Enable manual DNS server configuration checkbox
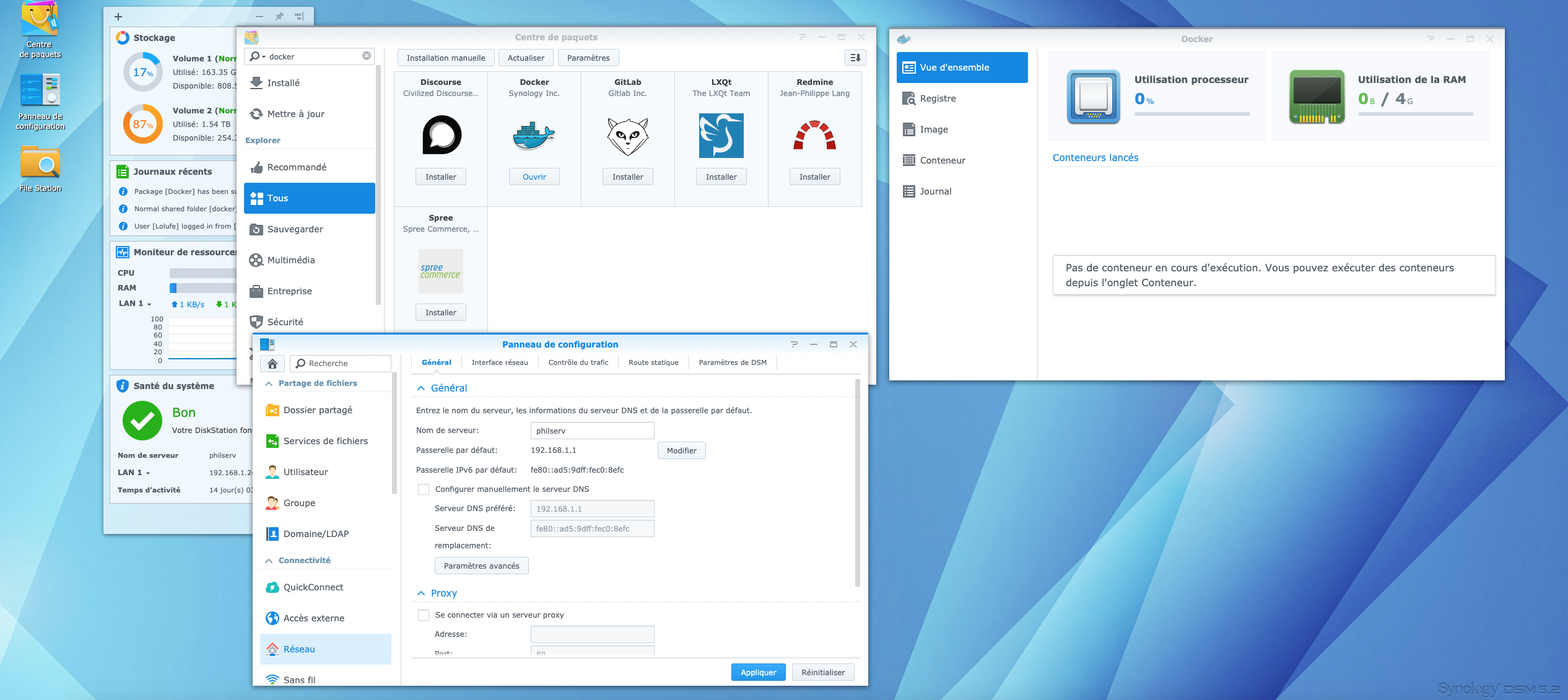 [424, 489]
